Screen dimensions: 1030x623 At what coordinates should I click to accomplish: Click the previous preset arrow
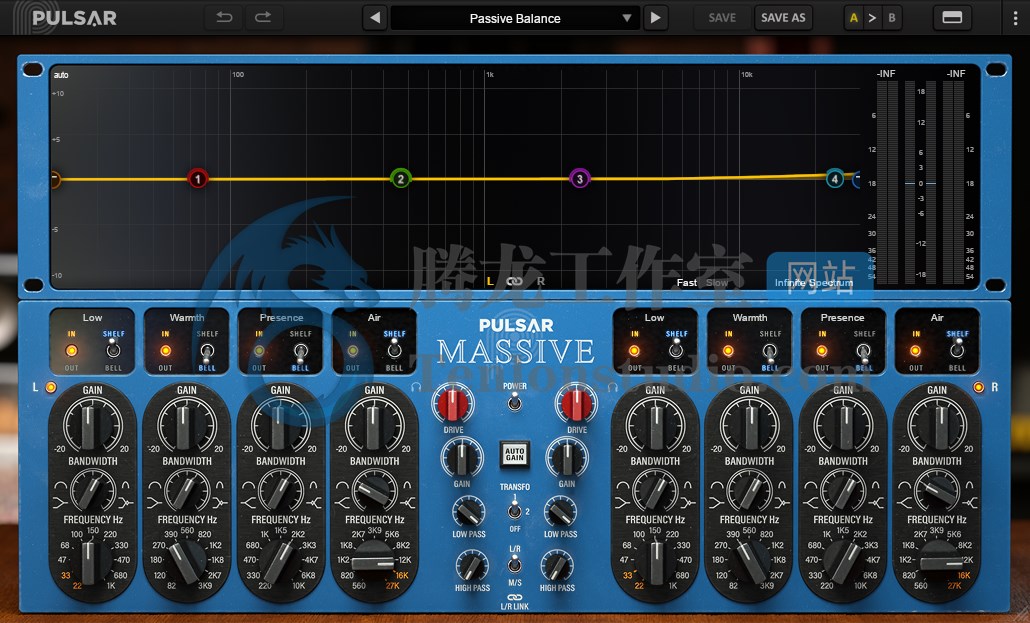tap(375, 17)
